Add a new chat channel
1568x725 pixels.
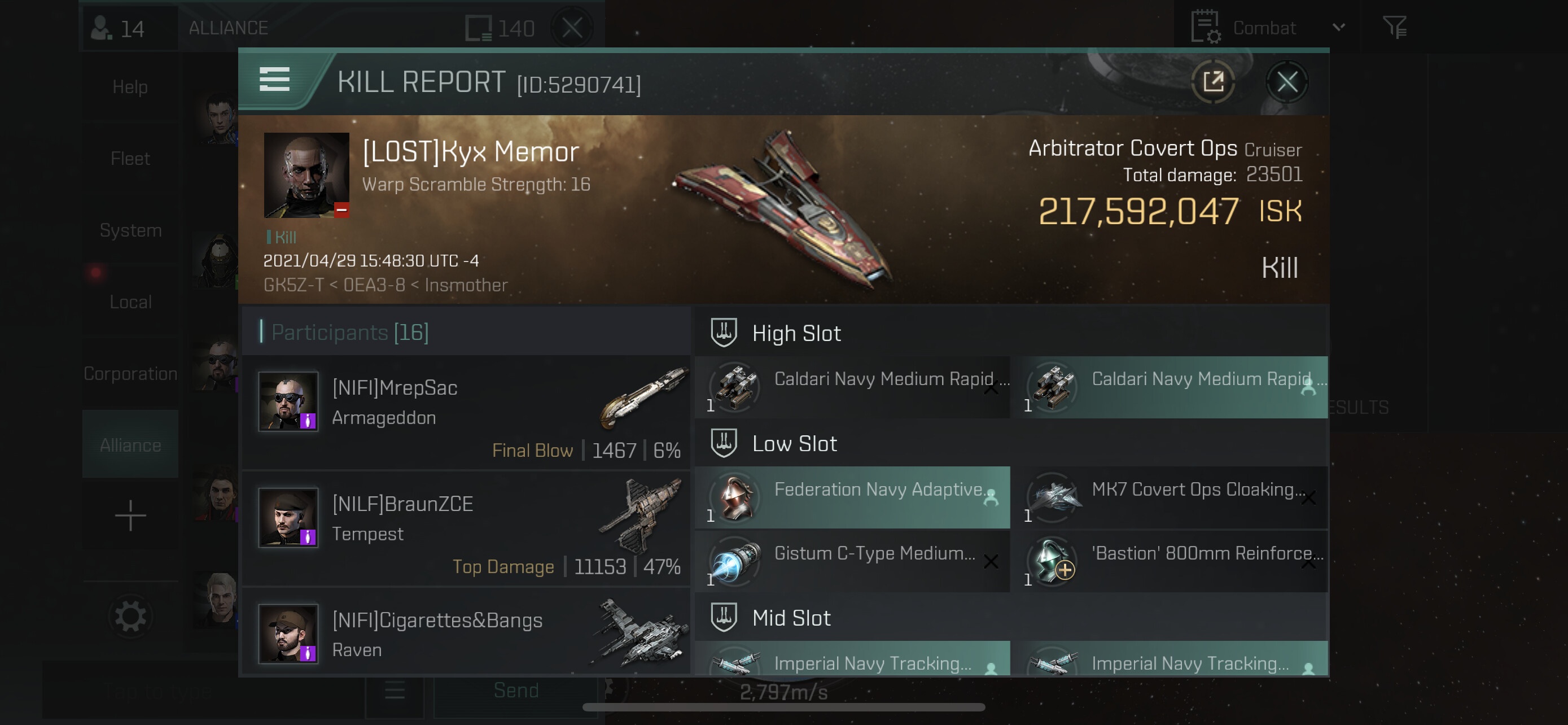click(130, 516)
